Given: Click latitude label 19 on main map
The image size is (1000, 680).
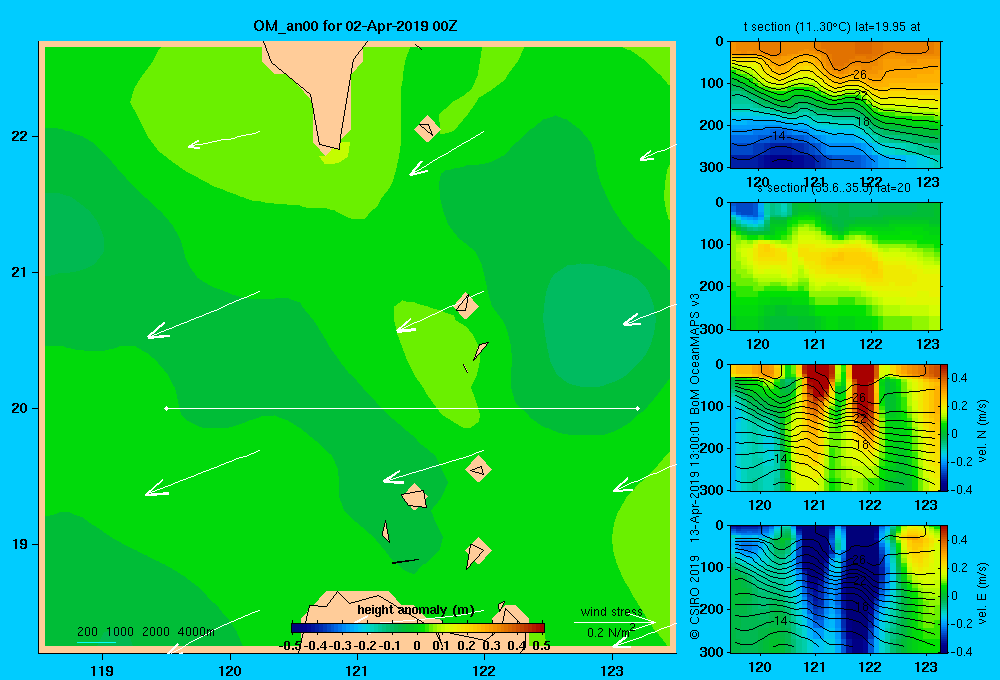Looking at the screenshot, I should click(x=20, y=544).
